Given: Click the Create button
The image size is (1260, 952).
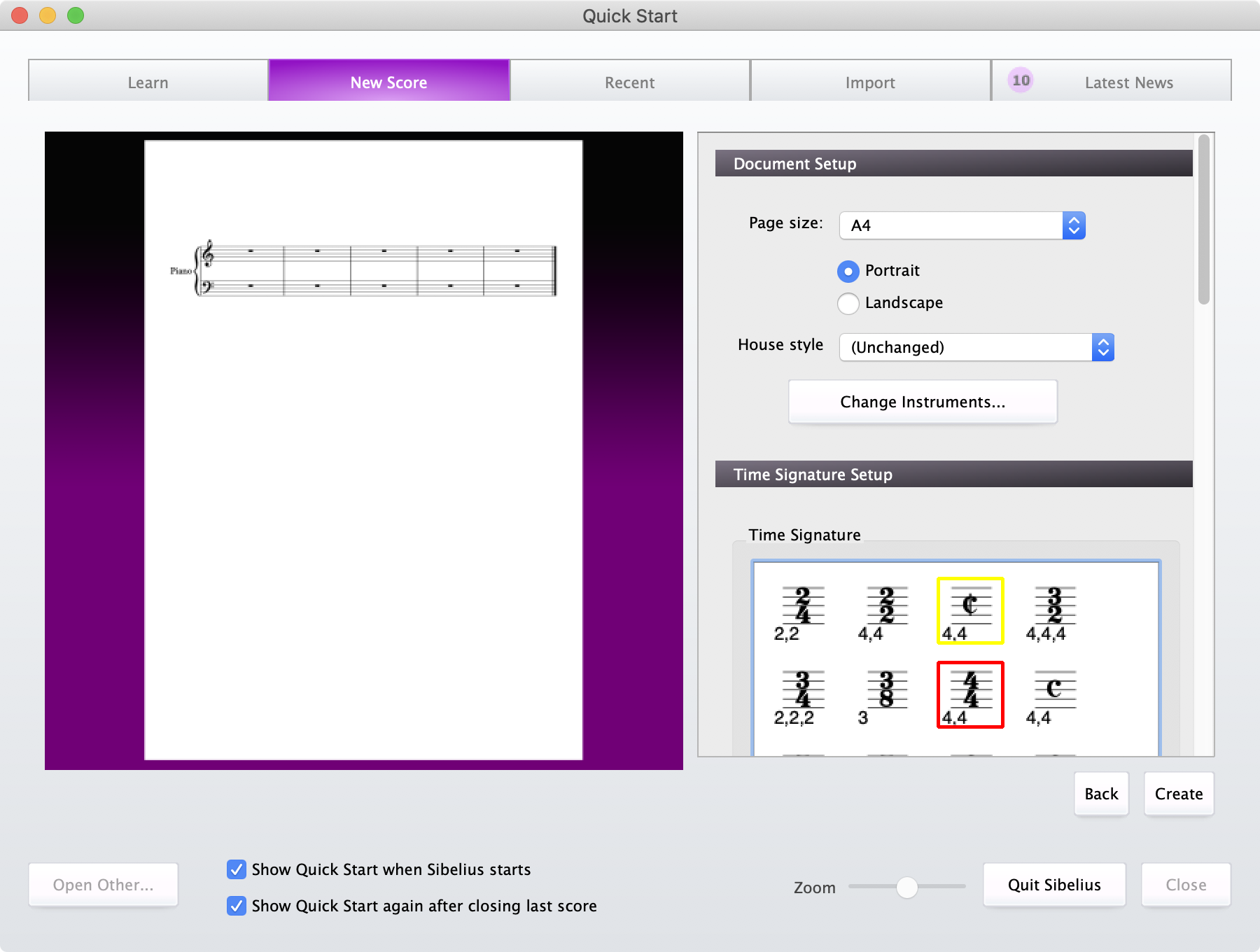Looking at the screenshot, I should coord(1179,794).
